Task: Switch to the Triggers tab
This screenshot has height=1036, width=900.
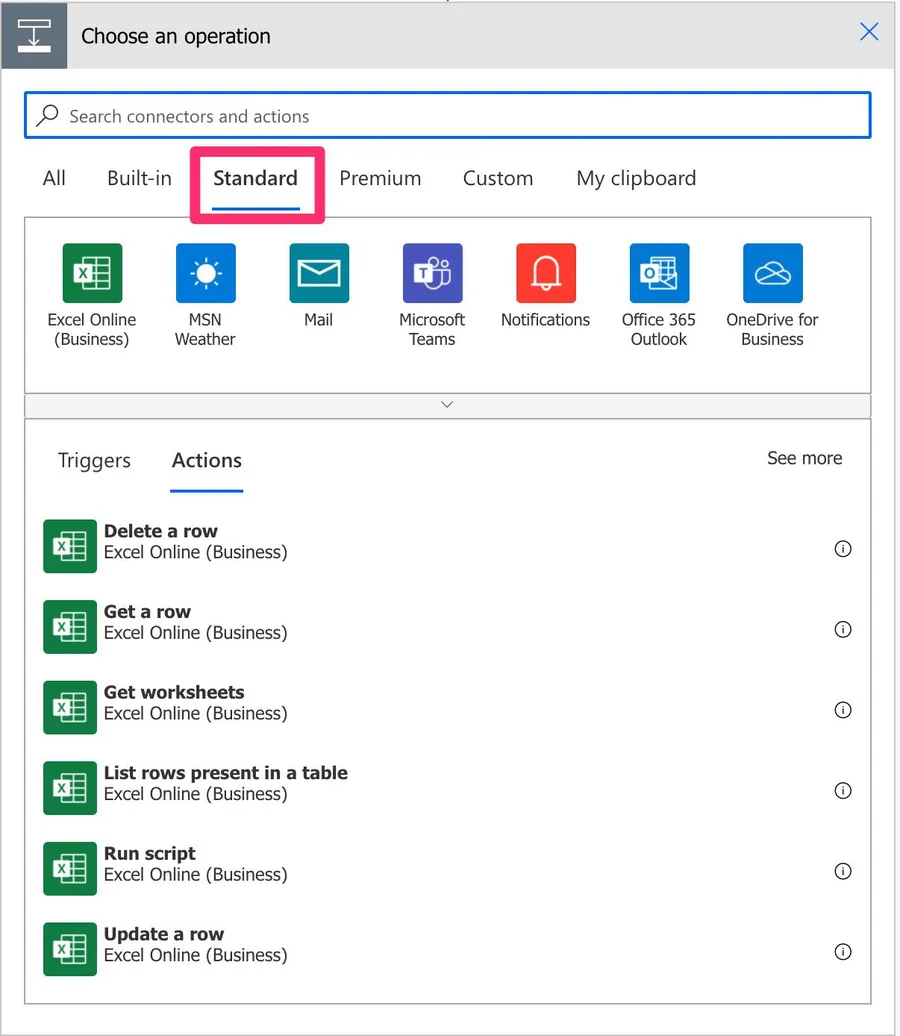Action: pos(94,461)
